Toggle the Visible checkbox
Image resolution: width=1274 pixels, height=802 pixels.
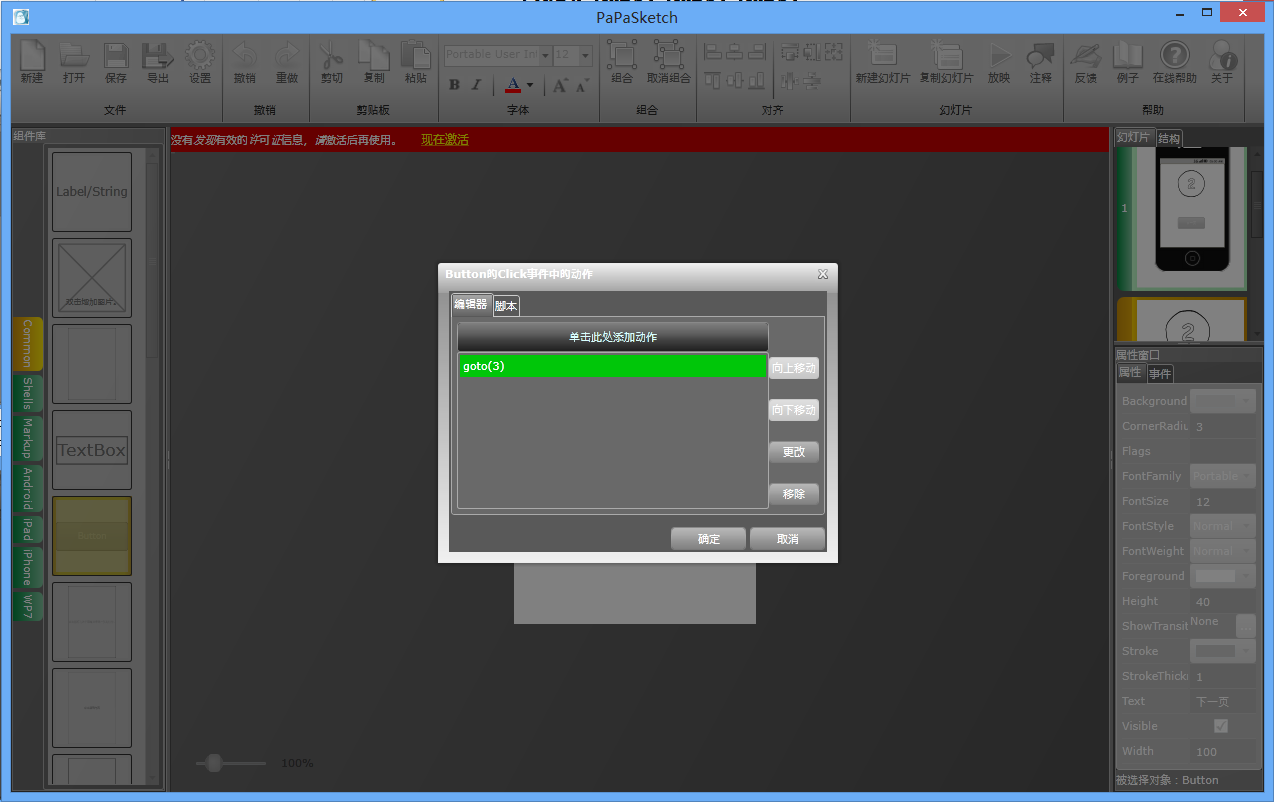(1221, 726)
